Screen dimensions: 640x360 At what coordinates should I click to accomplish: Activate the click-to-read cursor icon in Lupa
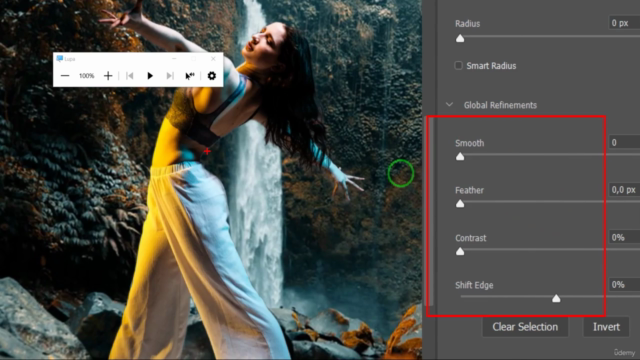click(190, 76)
